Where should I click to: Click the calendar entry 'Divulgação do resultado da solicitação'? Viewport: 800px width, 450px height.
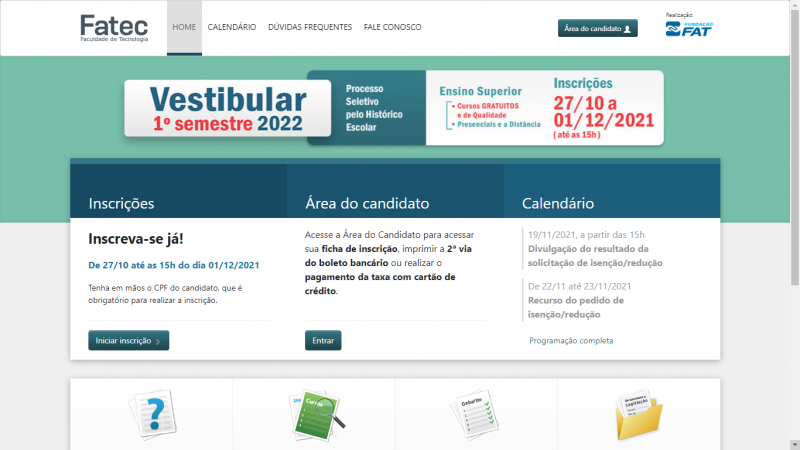click(595, 256)
